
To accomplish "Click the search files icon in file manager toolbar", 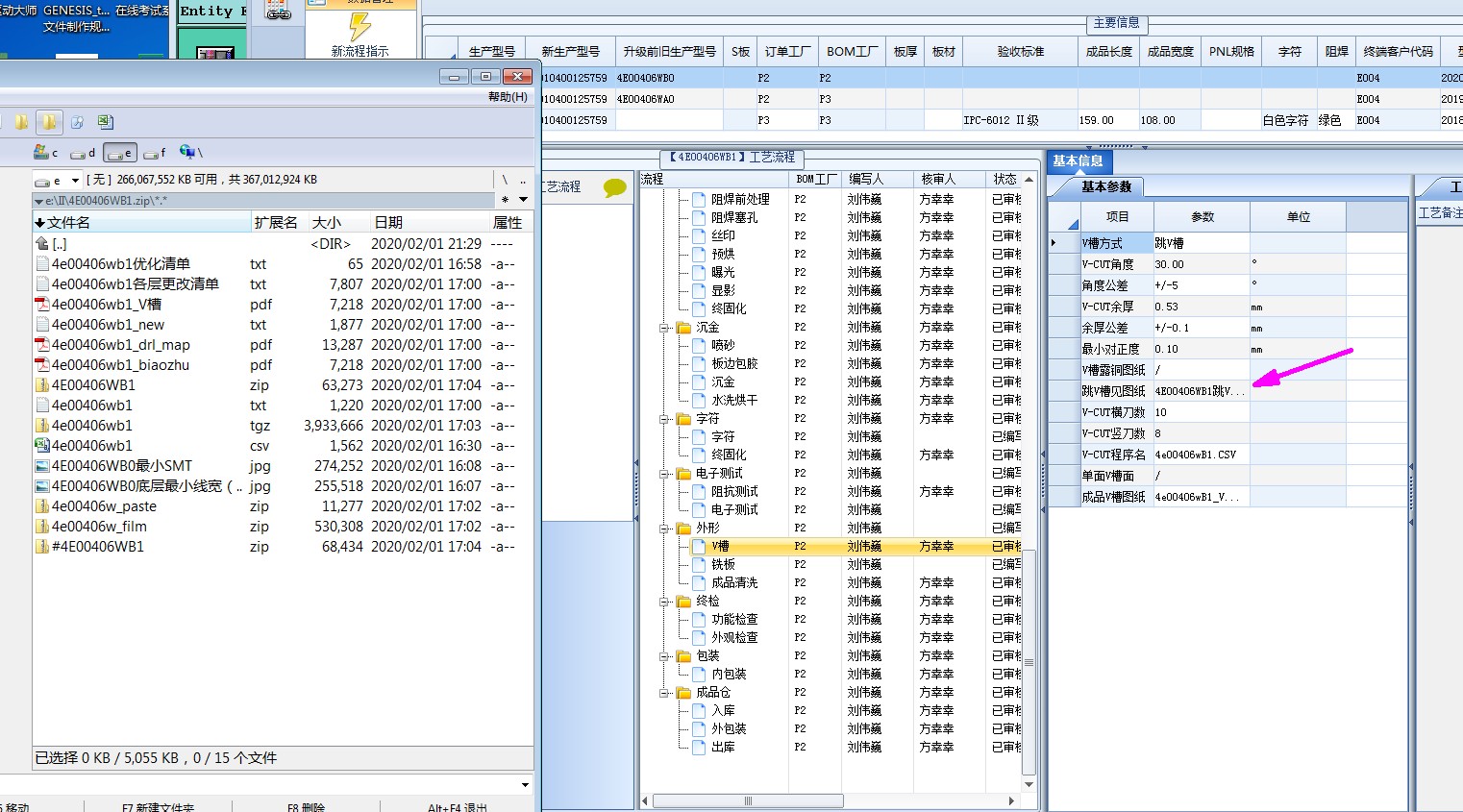I will point(77,122).
